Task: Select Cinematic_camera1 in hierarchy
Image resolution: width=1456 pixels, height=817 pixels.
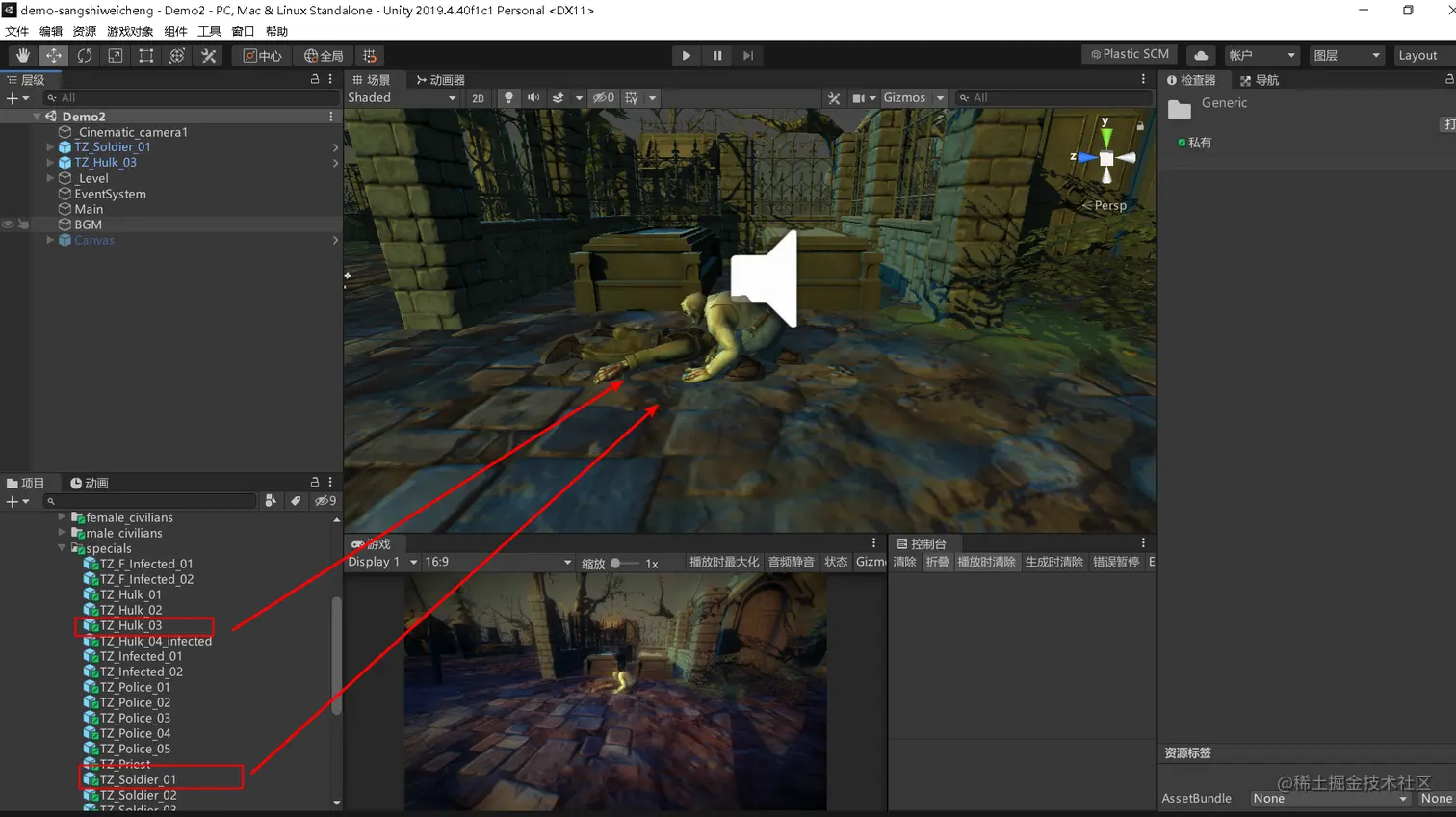Action: pyautogui.click(x=132, y=132)
